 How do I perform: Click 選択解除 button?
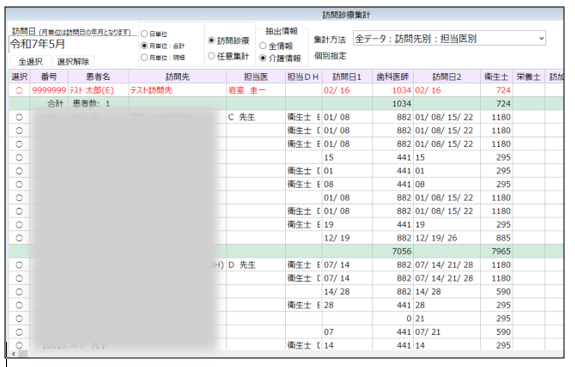pos(73,62)
